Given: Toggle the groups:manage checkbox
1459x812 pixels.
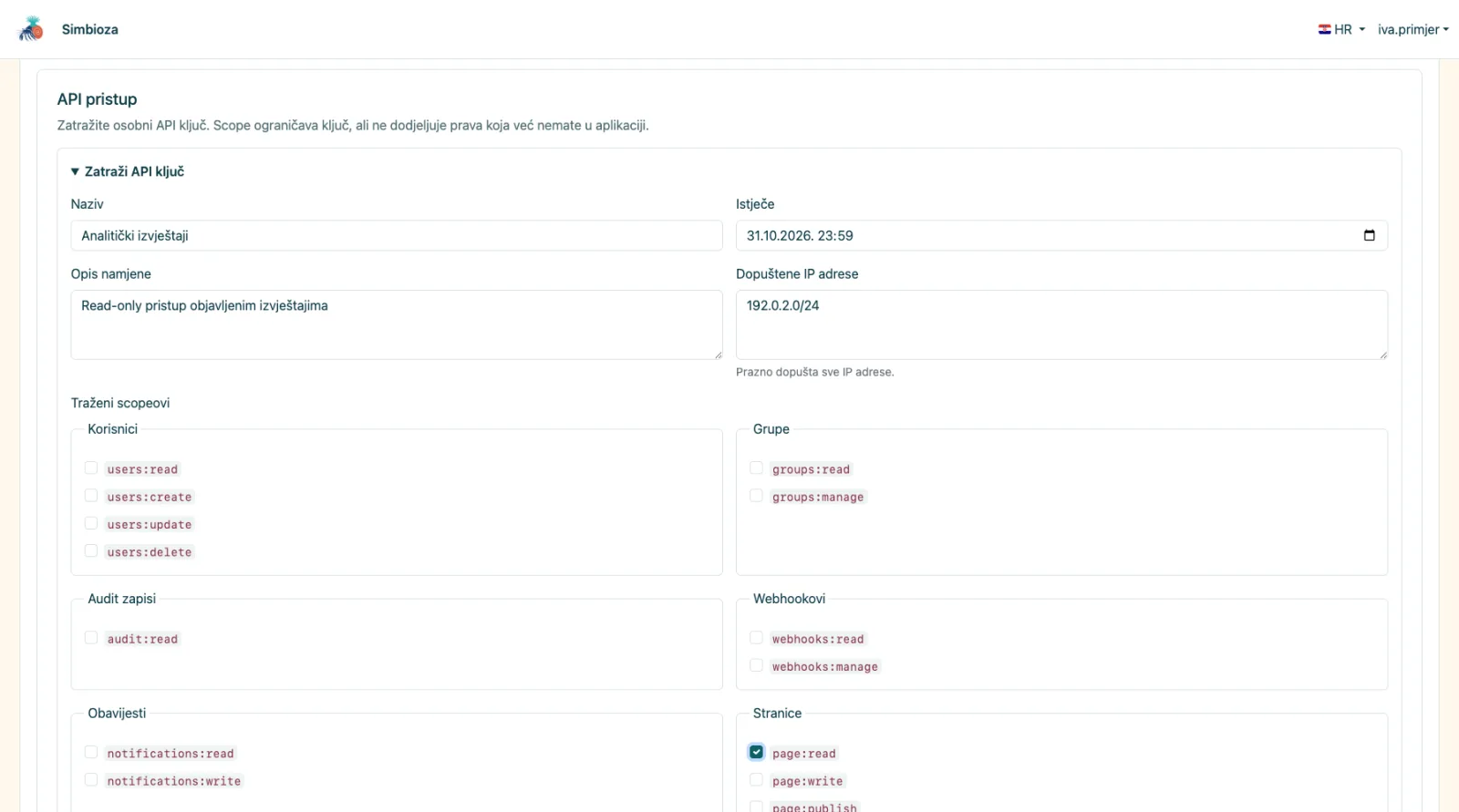Looking at the screenshot, I should pos(756,496).
